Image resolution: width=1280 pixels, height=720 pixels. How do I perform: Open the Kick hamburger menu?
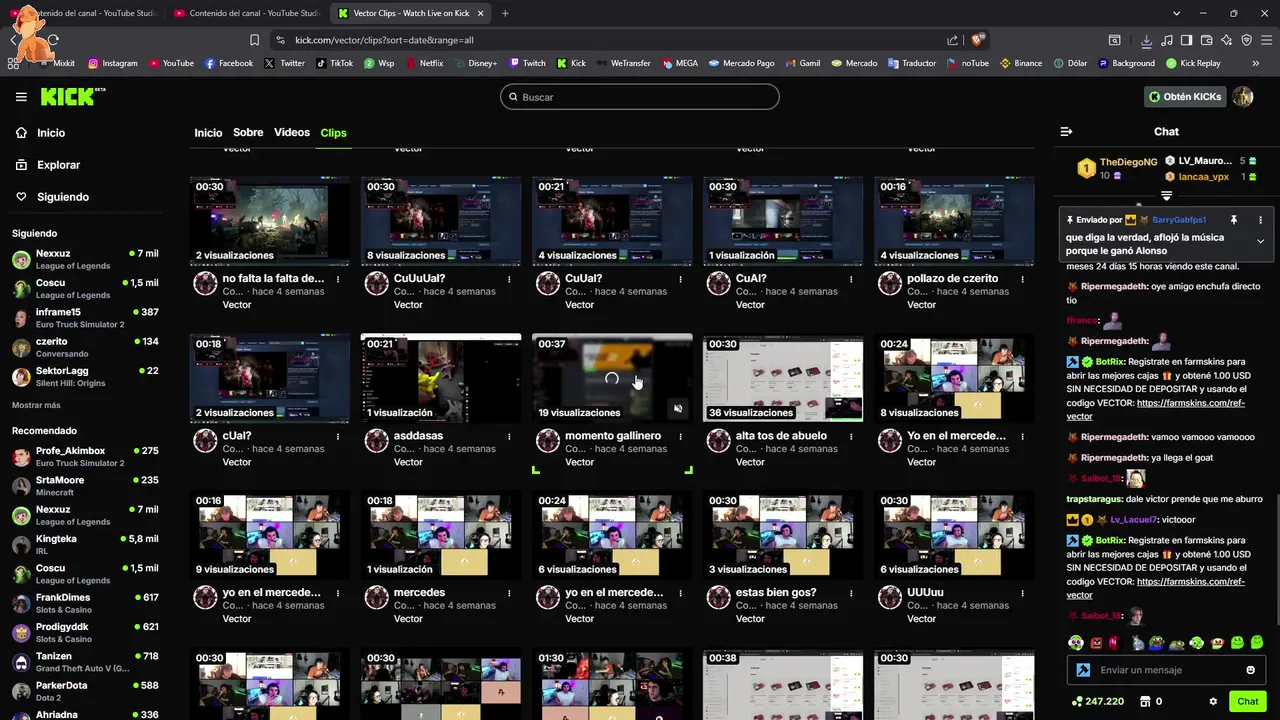(21, 97)
